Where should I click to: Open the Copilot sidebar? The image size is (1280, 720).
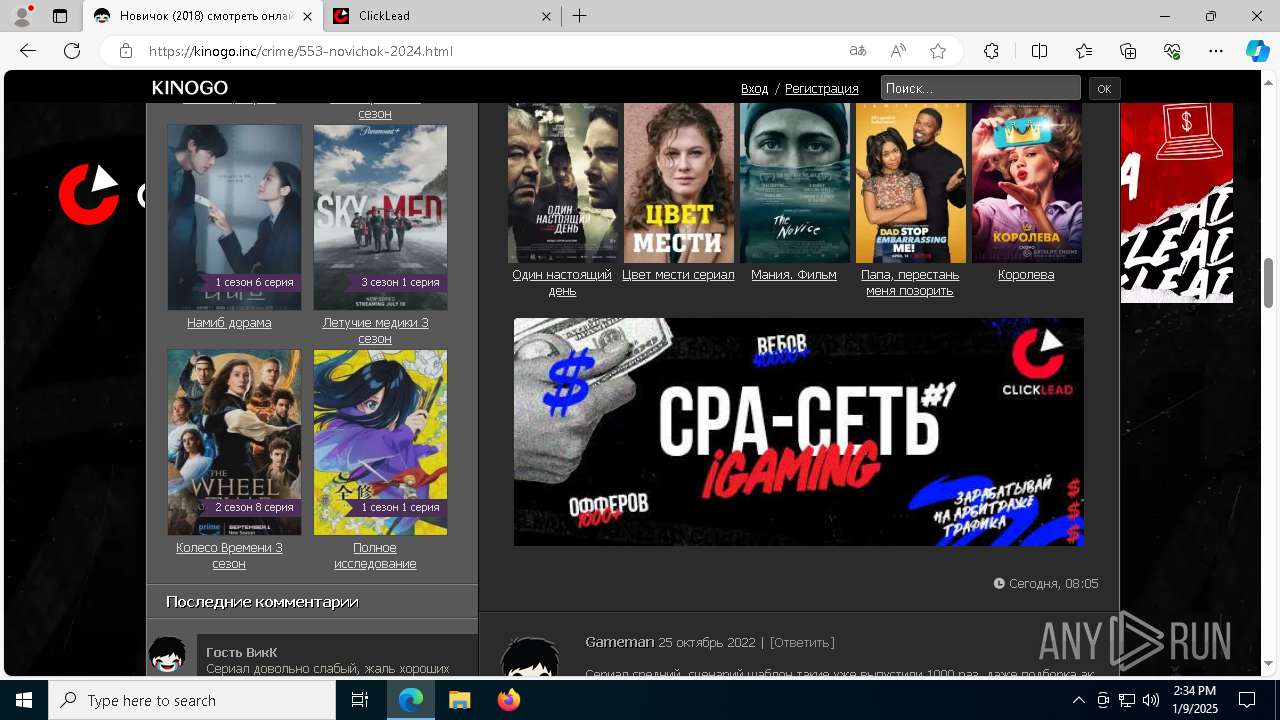pyautogui.click(x=1257, y=51)
